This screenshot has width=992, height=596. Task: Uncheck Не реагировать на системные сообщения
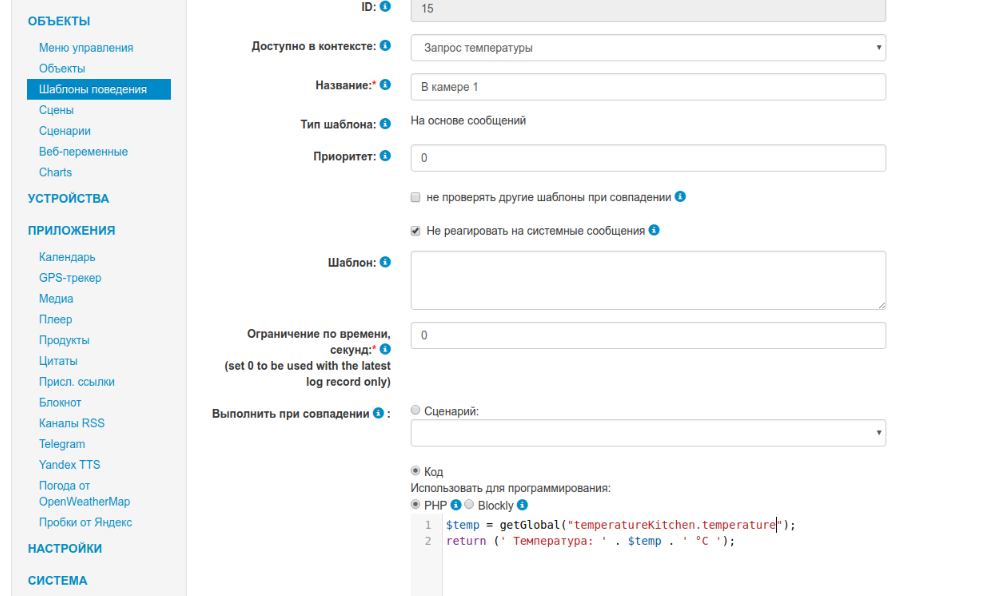coord(416,231)
